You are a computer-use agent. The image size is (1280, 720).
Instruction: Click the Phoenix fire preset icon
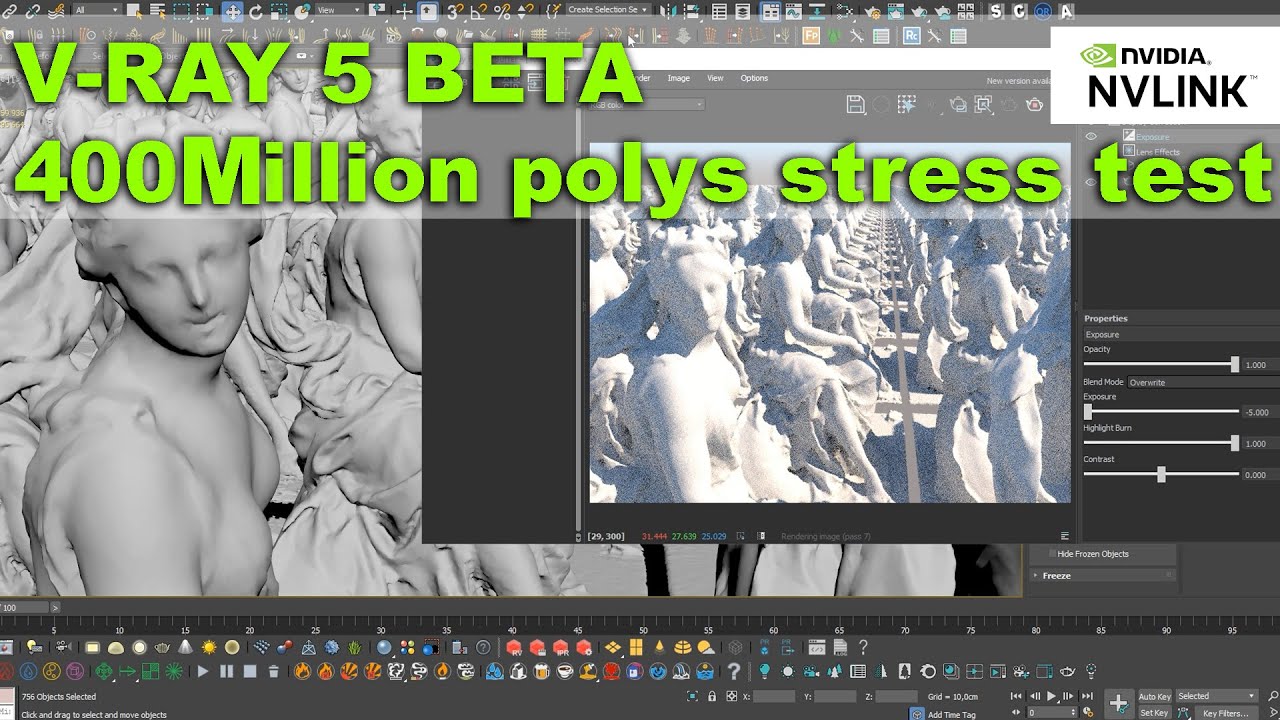[302, 671]
